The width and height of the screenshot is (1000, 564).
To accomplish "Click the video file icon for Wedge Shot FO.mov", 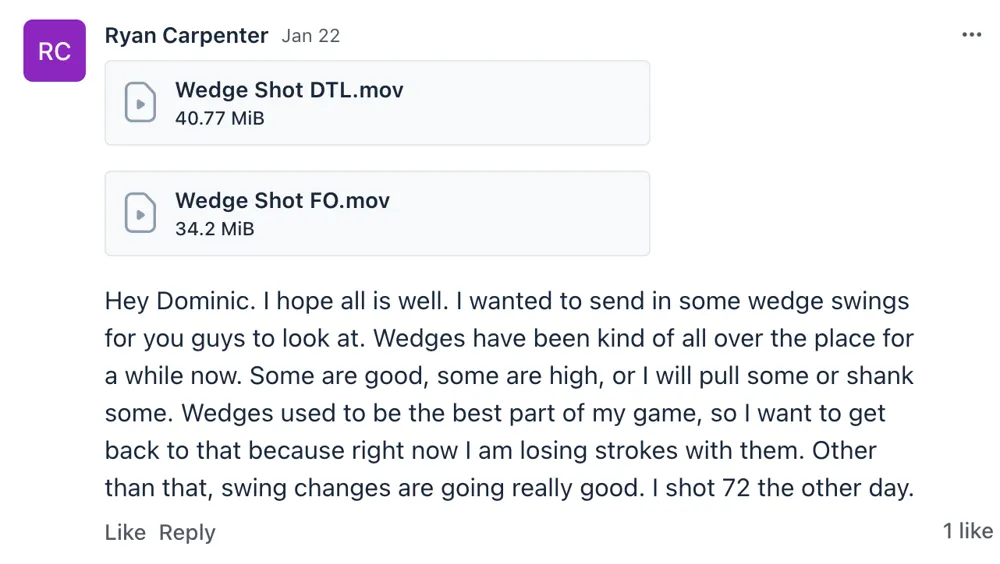I will pyautogui.click(x=140, y=213).
